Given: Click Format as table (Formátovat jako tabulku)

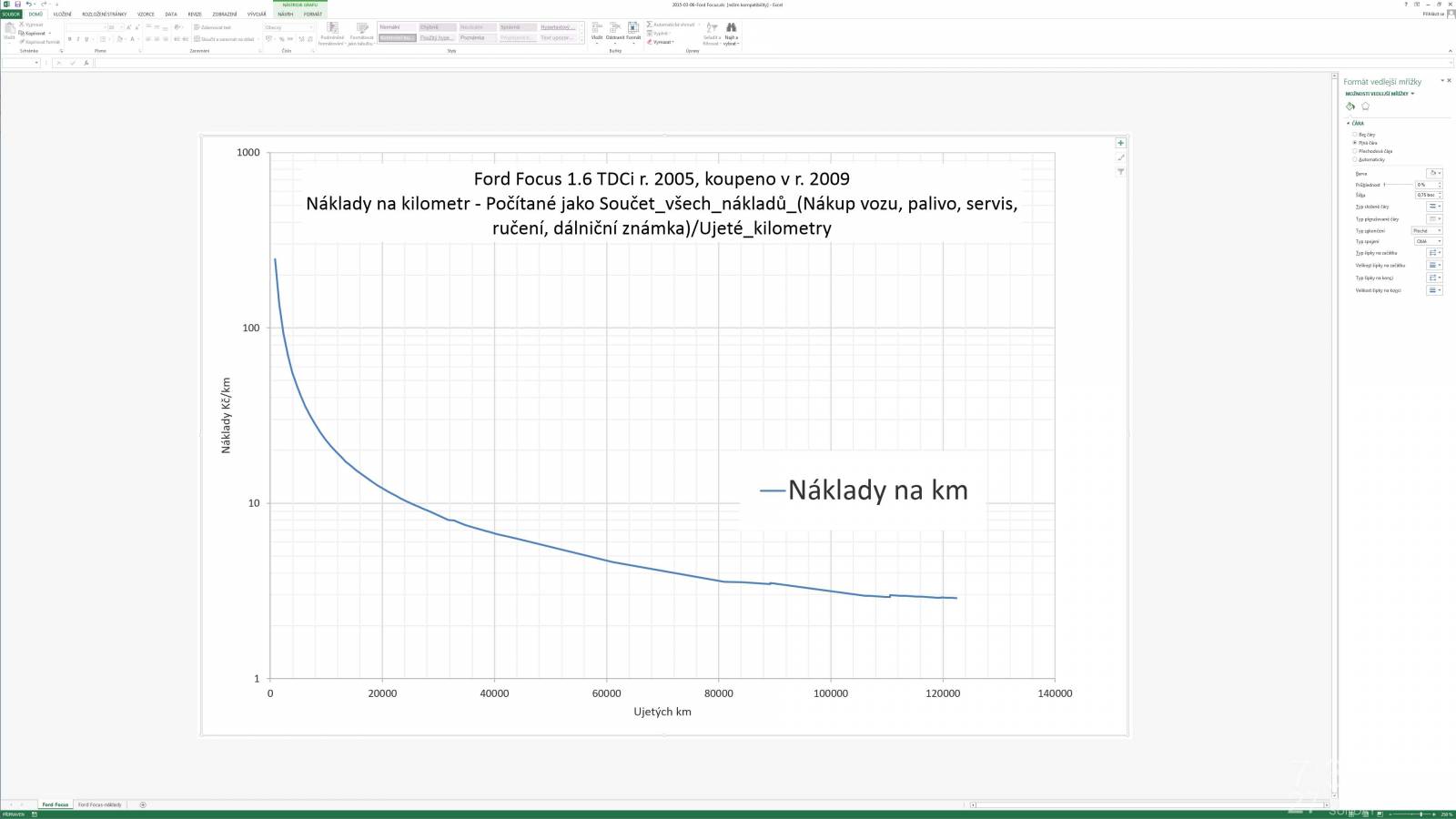Looking at the screenshot, I should [x=361, y=34].
